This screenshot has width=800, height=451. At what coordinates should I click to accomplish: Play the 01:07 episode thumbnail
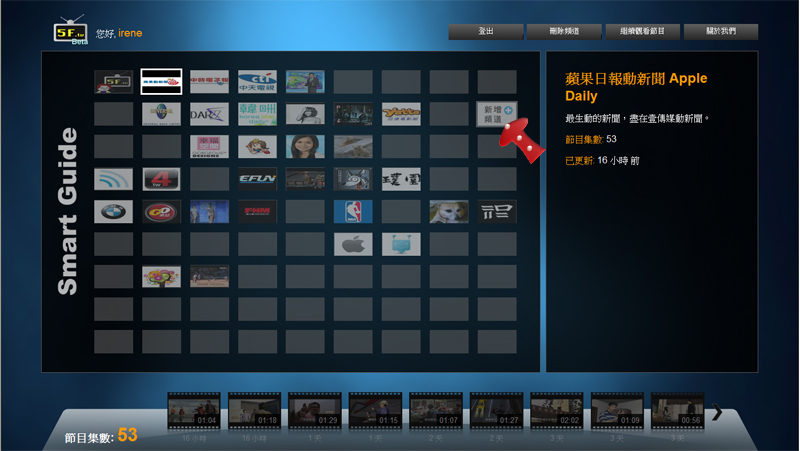pos(436,411)
